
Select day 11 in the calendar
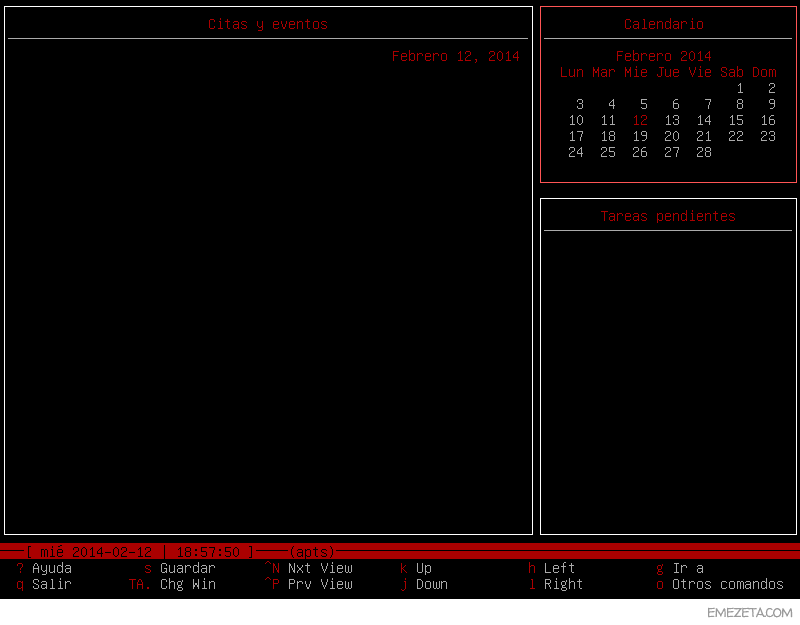(608, 120)
